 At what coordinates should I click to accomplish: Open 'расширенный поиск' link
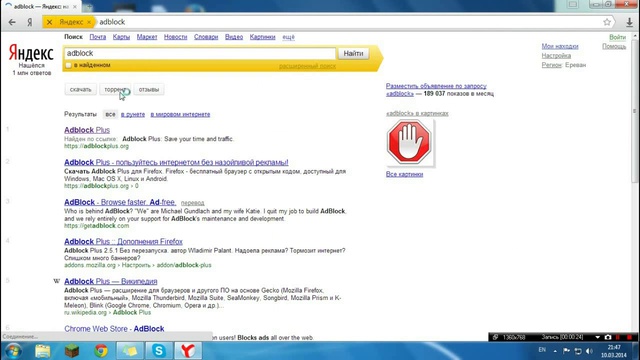coord(307,66)
